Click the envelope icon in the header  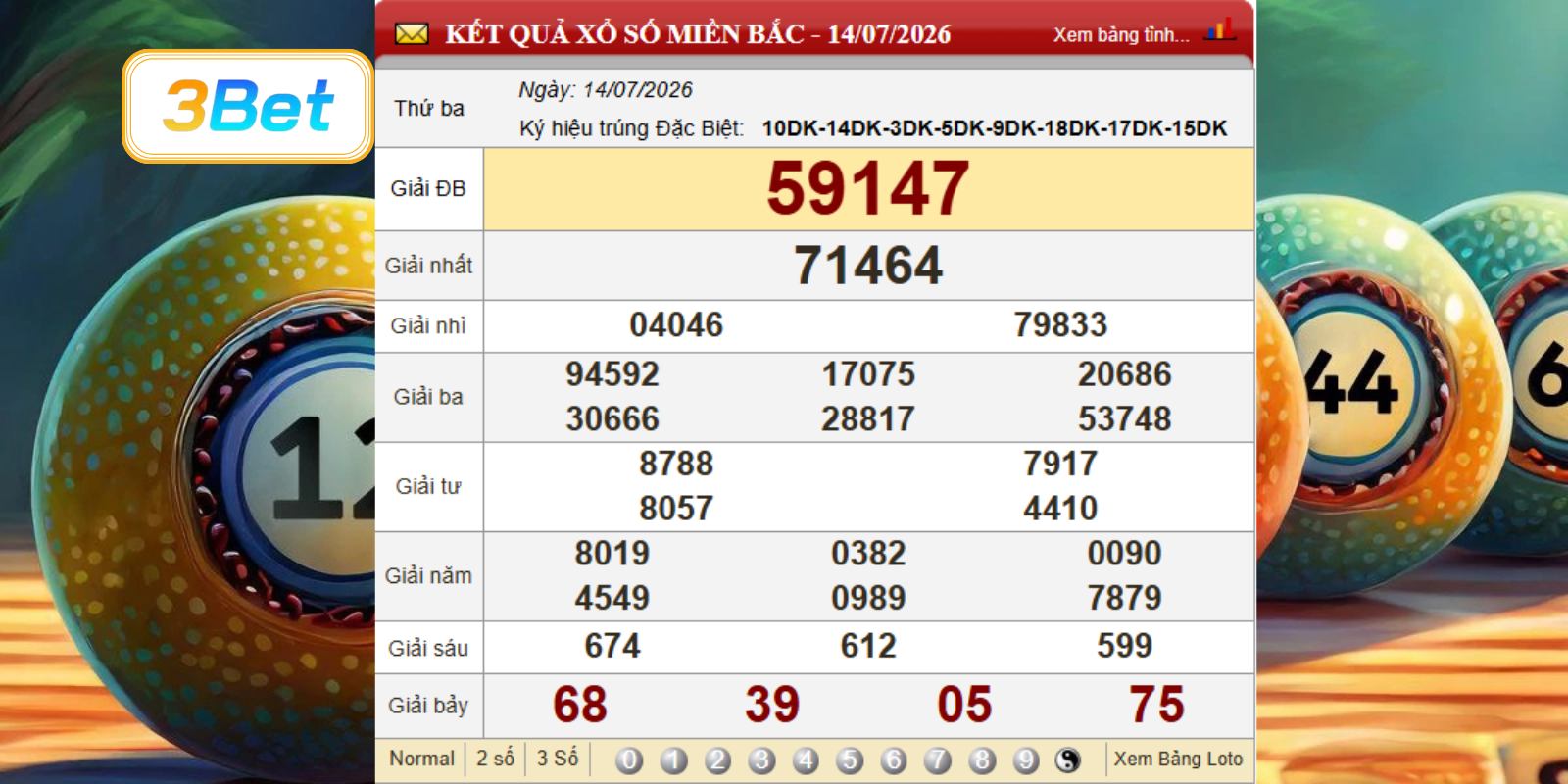click(x=412, y=34)
